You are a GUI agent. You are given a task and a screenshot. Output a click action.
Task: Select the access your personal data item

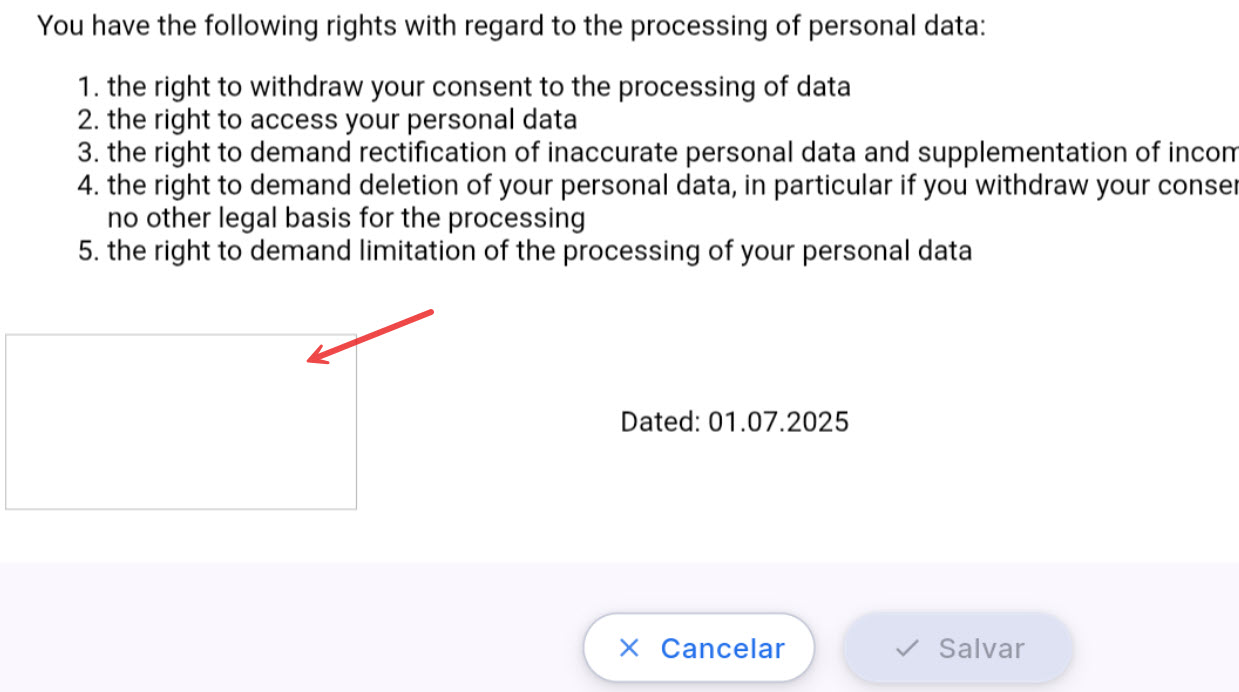[x=341, y=120]
